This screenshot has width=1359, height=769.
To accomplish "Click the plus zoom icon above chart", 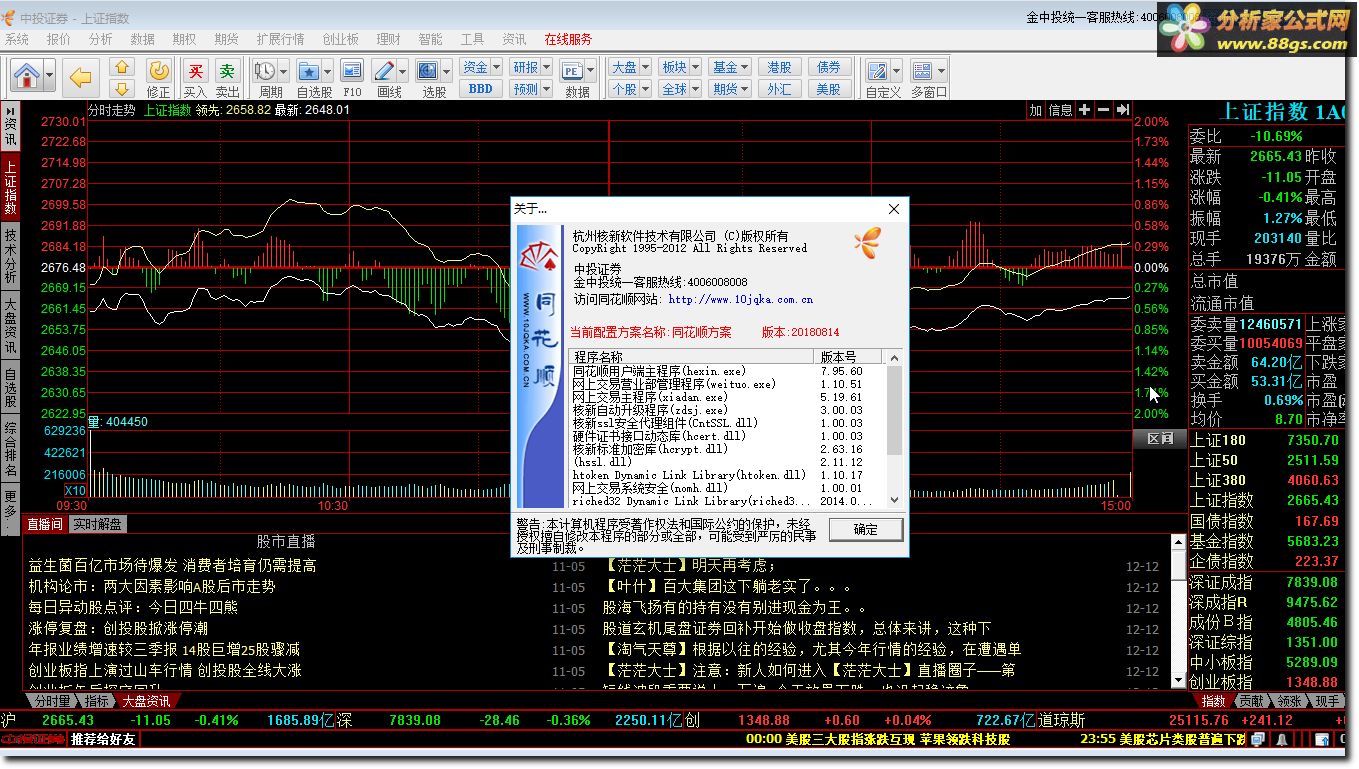I will click(x=1085, y=110).
